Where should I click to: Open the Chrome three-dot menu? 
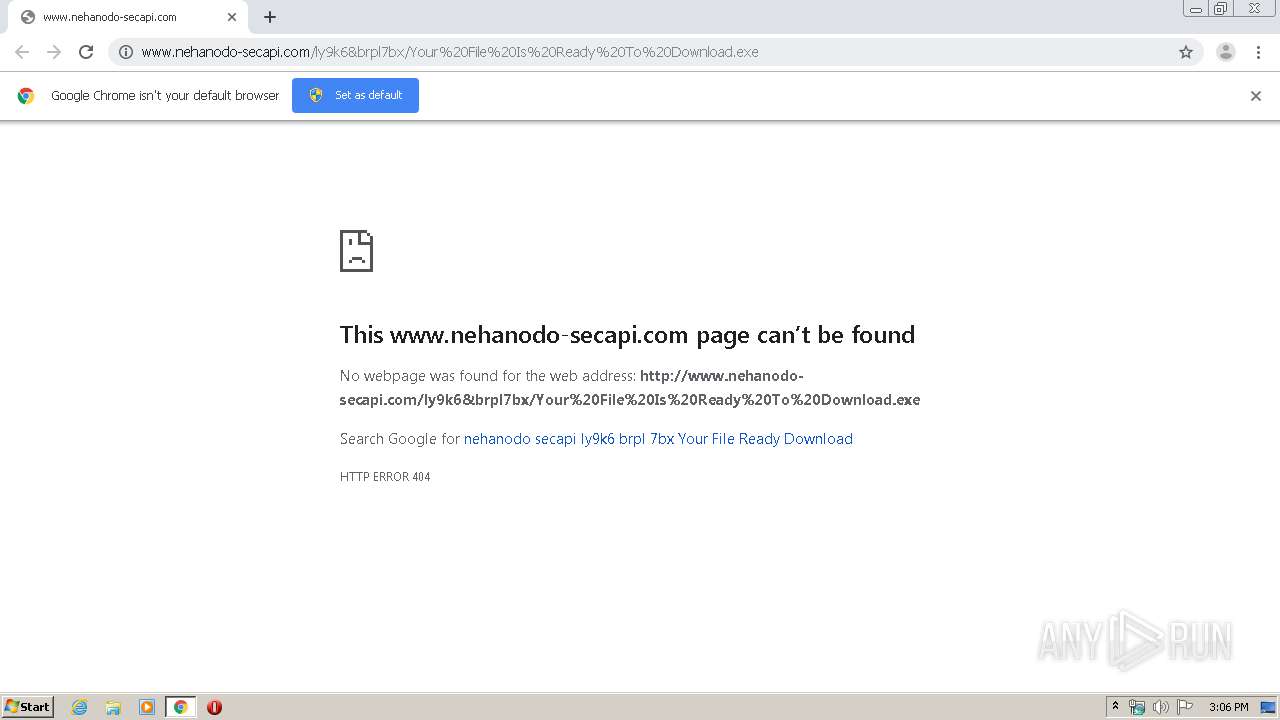click(x=1259, y=52)
